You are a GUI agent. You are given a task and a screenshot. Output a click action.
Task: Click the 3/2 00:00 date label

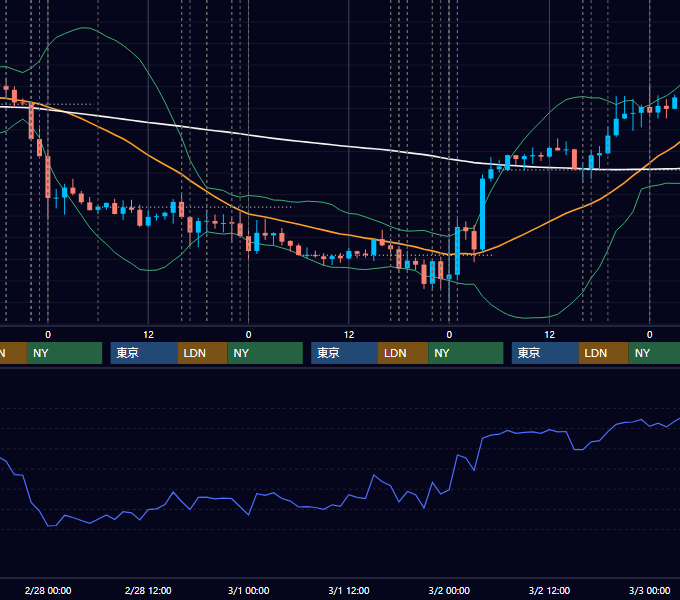click(449, 590)
